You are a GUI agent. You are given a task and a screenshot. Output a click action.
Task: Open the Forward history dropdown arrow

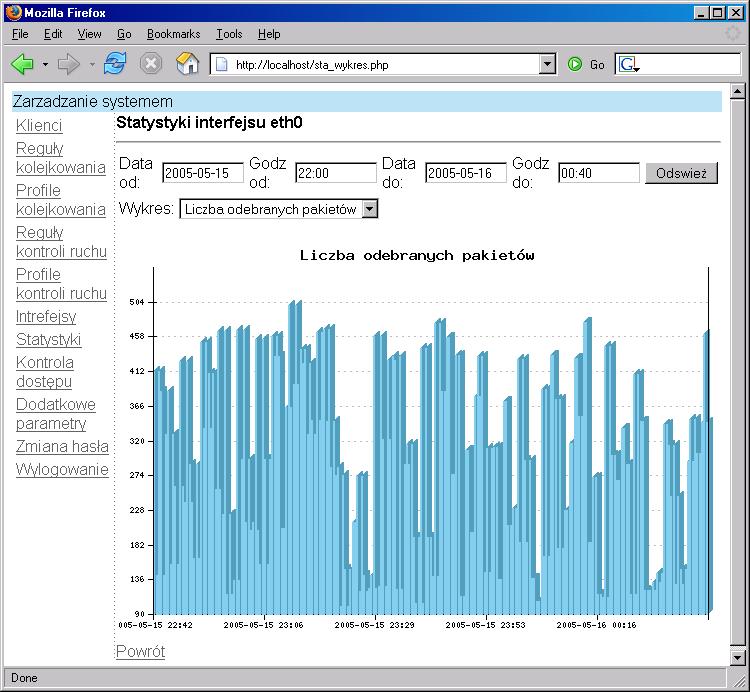pyautogui.click(x=92, y=64)
